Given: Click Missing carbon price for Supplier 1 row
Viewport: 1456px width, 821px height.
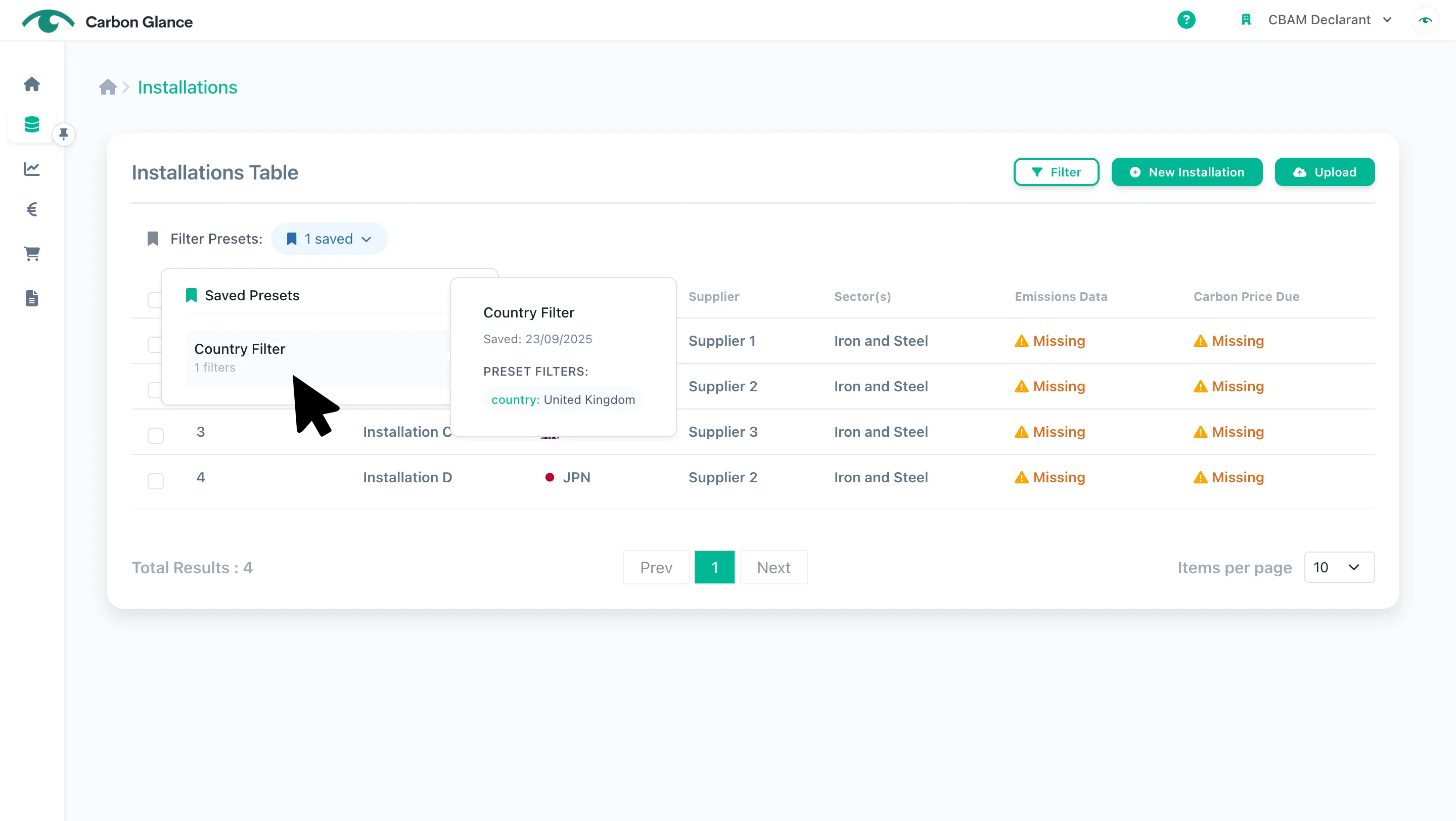Looking at the screenshot, I should [x=1228, y=341].
